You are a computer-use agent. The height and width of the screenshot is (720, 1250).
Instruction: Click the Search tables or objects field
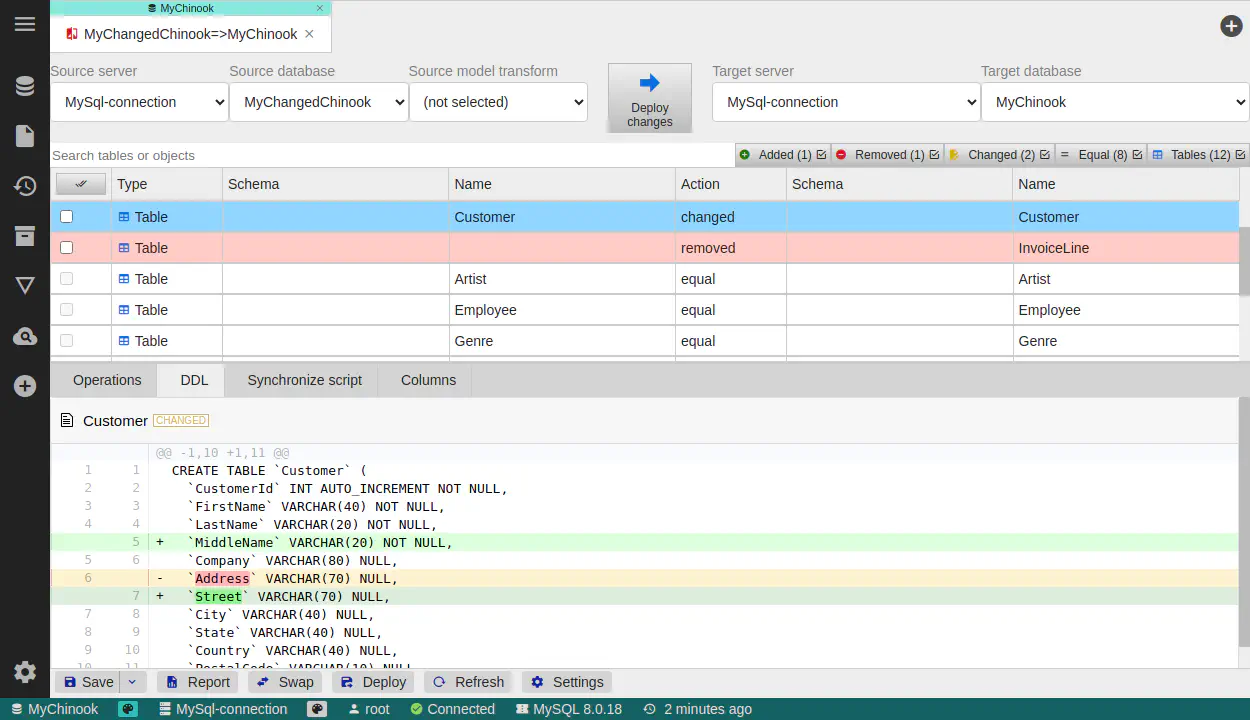[390, 155]
